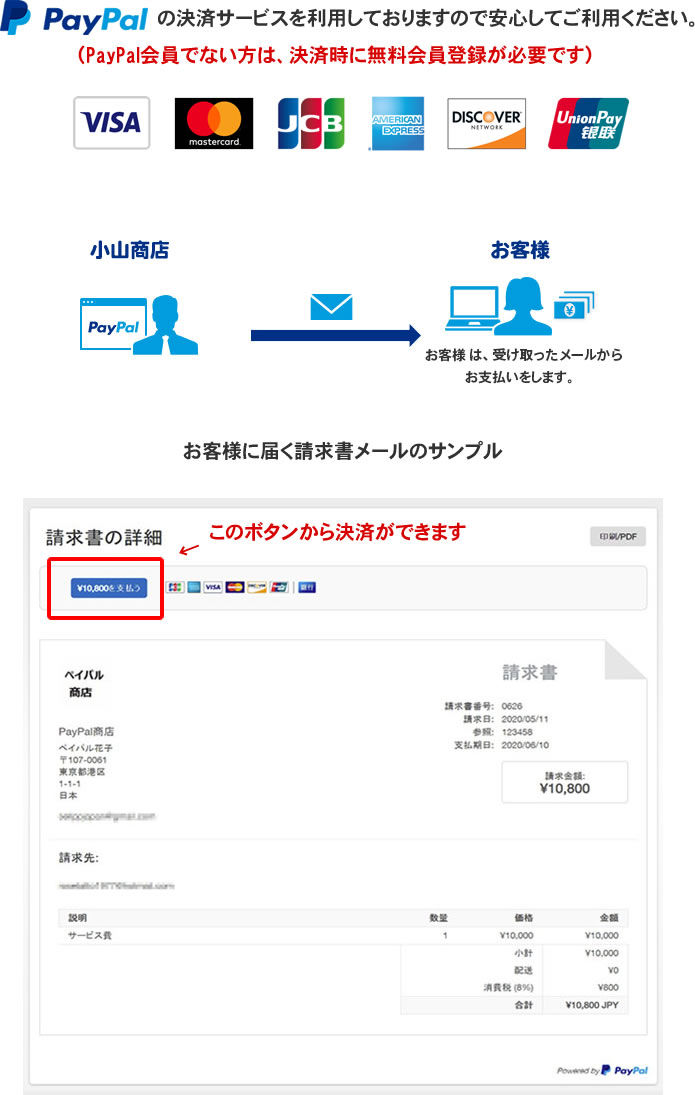Click the due date 2020/06/10
The image size is (695, 1095).
[x=525, y=745]
